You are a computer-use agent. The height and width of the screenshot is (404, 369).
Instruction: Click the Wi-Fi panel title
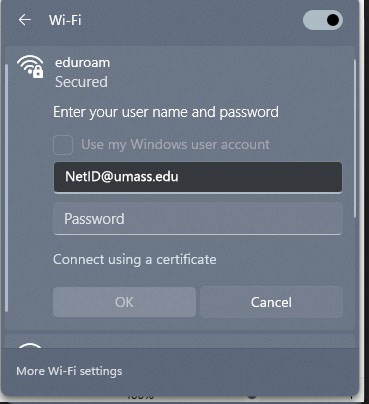pyautogui.click(x=65, y=20)
